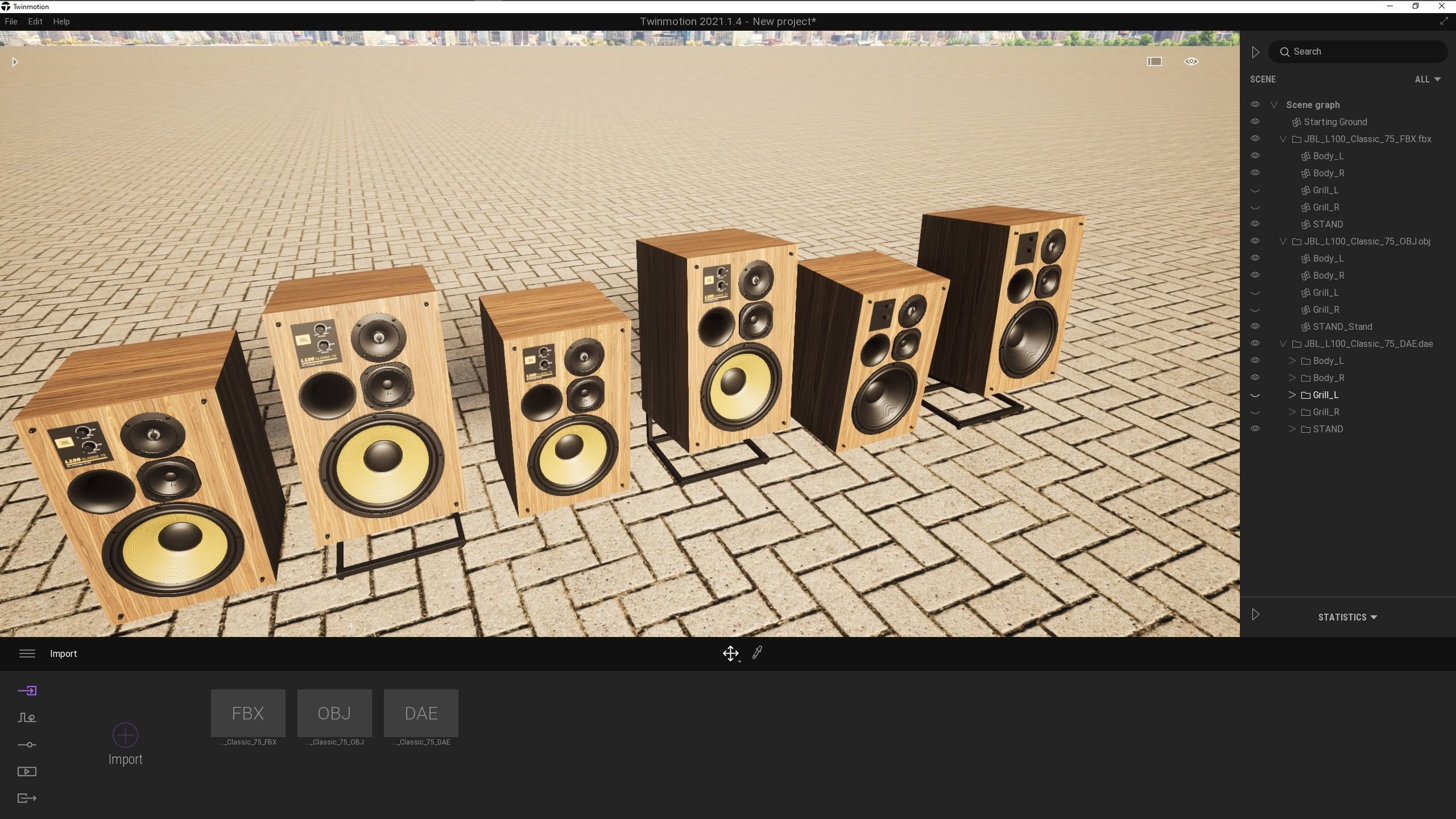Open the Media dock icon
Image resolution: width=1456 pixels, height=819 pixels.
[27, 772]
